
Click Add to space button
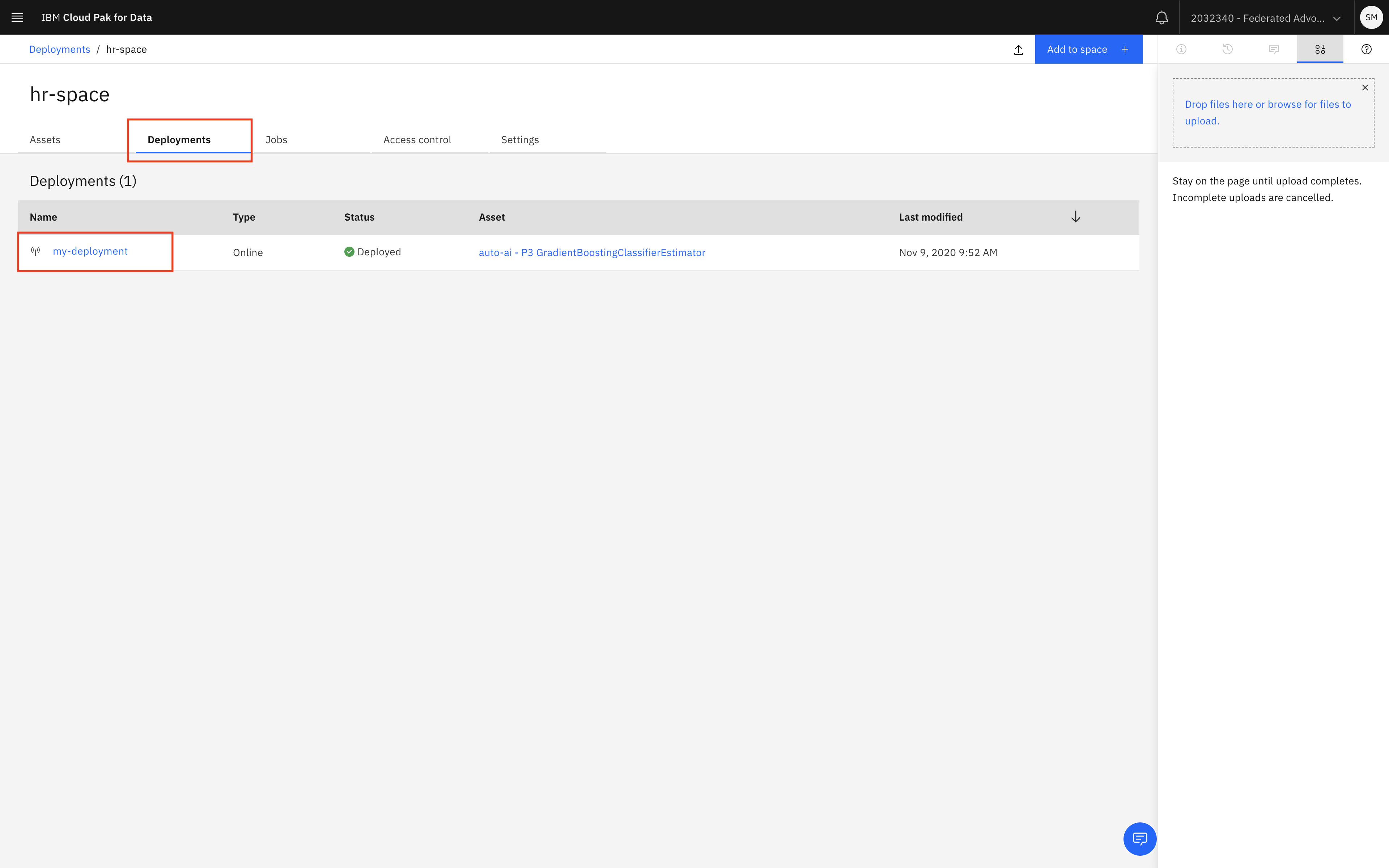point(1088,50)
